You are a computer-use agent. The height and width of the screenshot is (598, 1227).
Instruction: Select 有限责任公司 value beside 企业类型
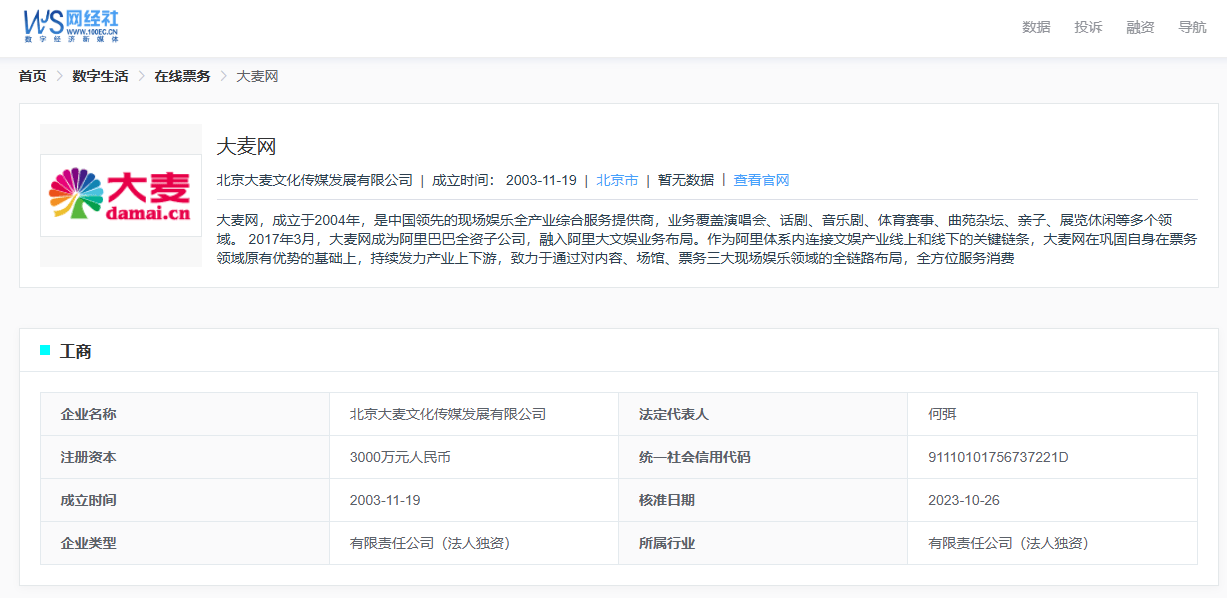[x=474, y=543]
